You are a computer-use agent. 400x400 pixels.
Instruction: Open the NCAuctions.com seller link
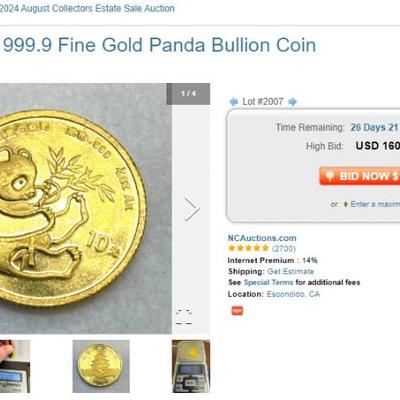click(x=262, y=238)
